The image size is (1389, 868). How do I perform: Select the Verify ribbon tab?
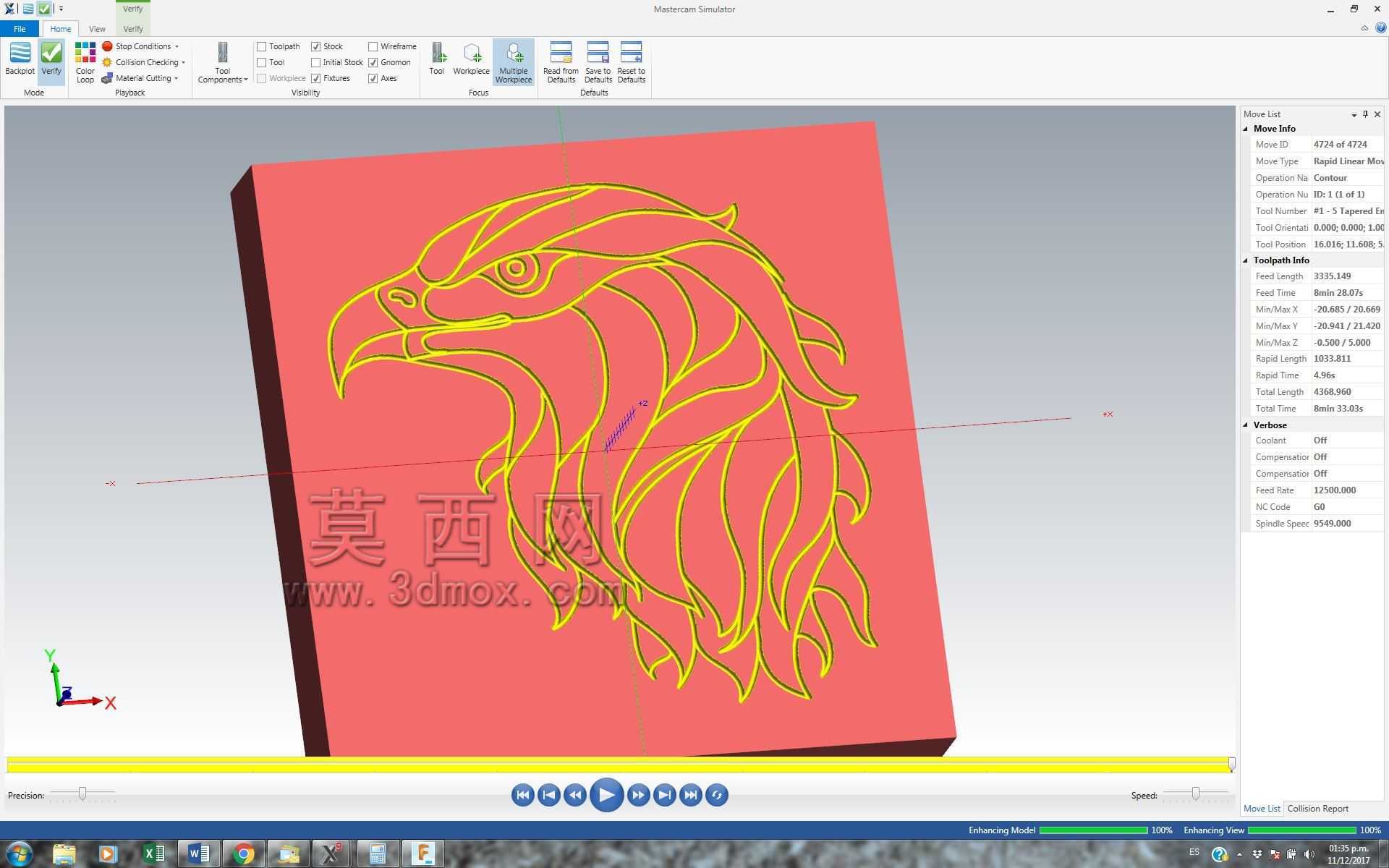point(133,29)
